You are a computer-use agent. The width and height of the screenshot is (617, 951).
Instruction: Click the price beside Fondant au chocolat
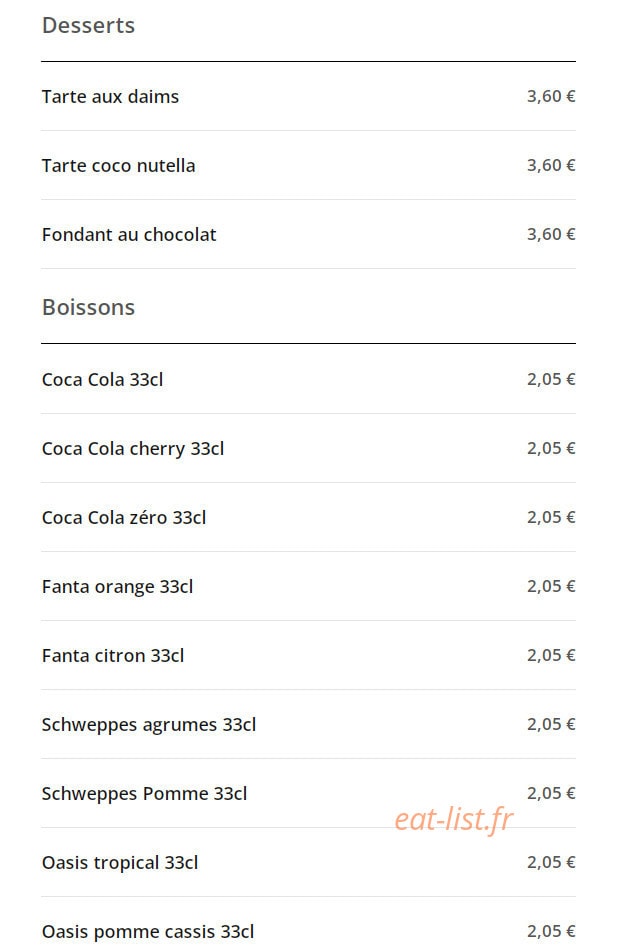point(551,234)
